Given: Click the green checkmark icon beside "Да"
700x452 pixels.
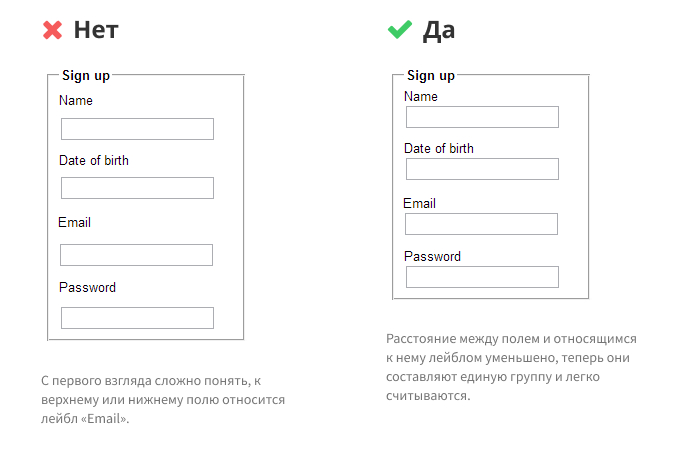Looking at the screenshot, I should pyautogui.click(x=400, y=31).
